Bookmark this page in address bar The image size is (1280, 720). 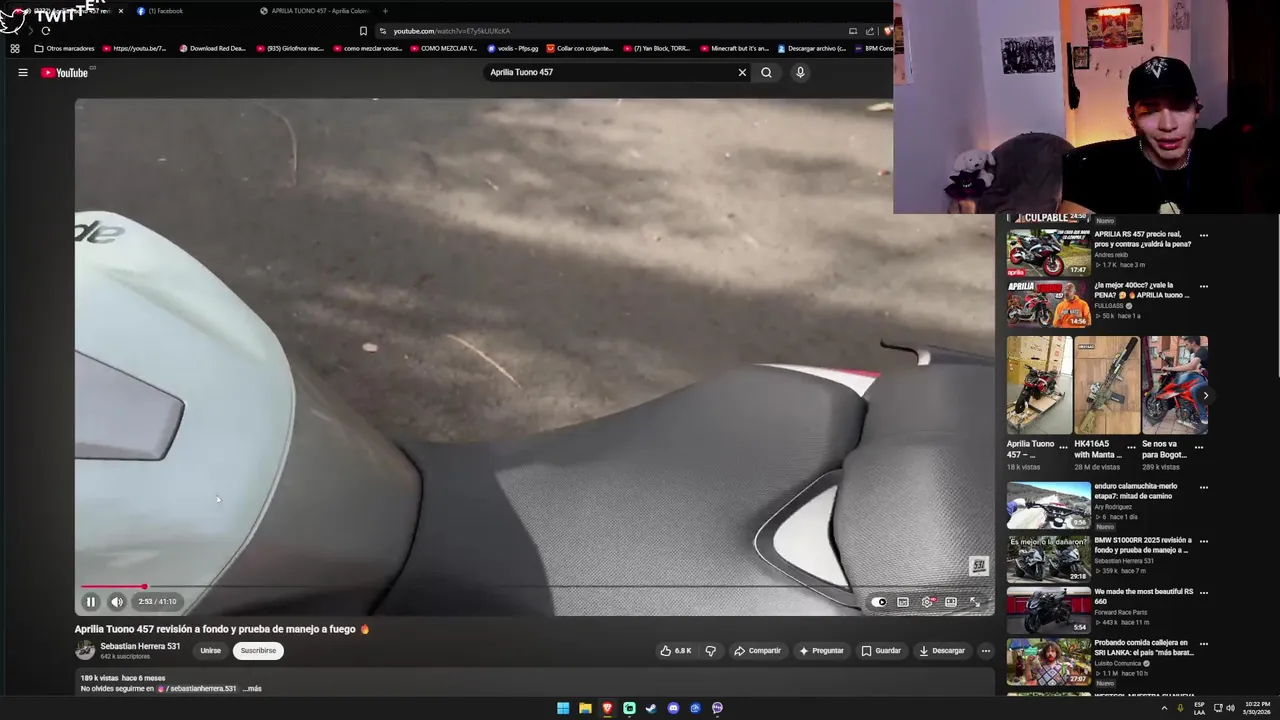[x=363, y=31]
